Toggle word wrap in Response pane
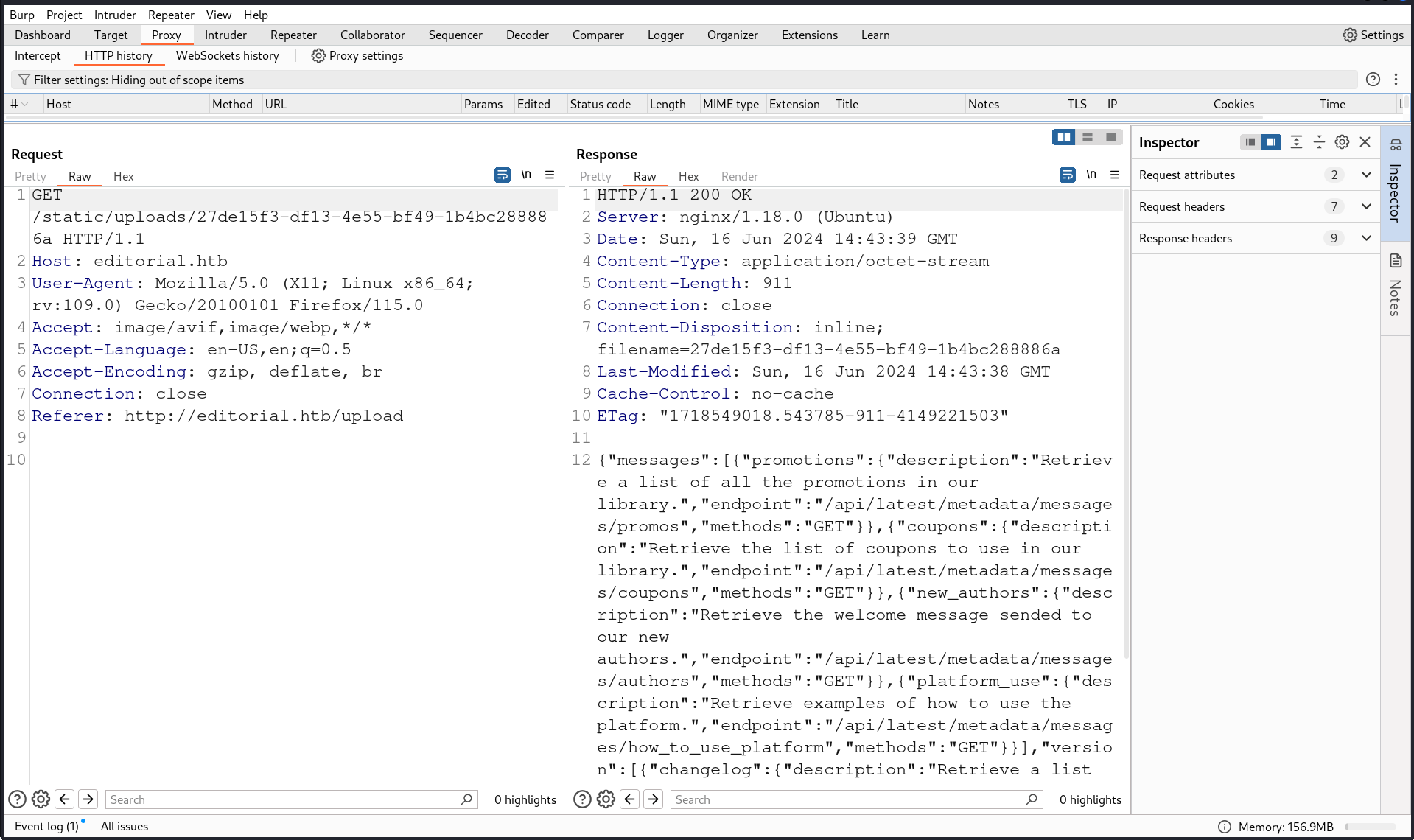This screenshot has height=840, width=1414. tap(1068, 175)
